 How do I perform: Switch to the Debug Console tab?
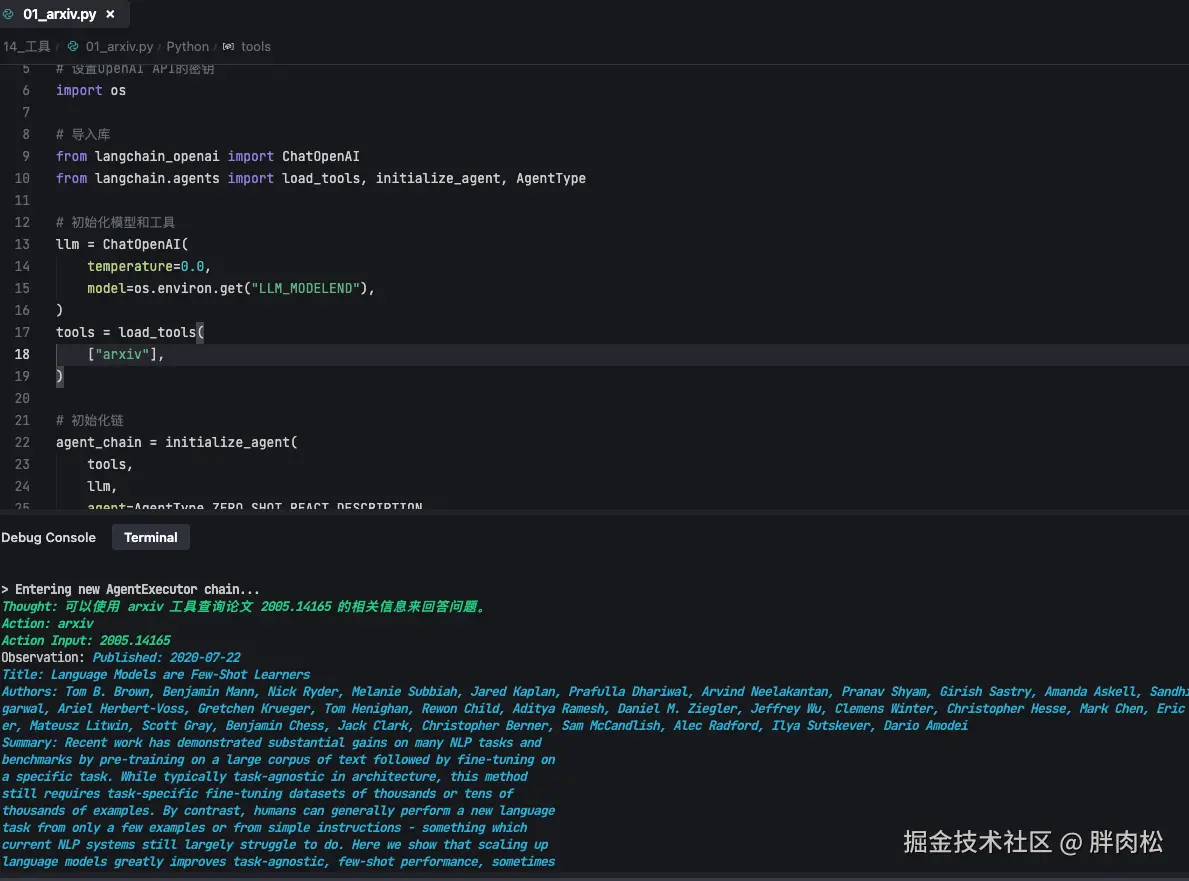coord(49,538)
